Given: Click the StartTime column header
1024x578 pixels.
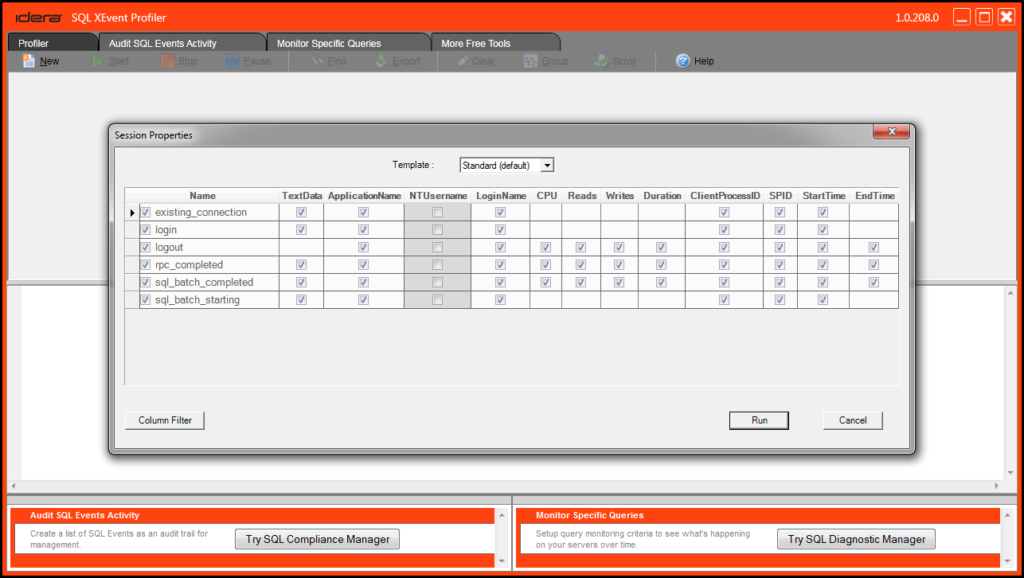Looking at the screenshot, I should point(824,196).
